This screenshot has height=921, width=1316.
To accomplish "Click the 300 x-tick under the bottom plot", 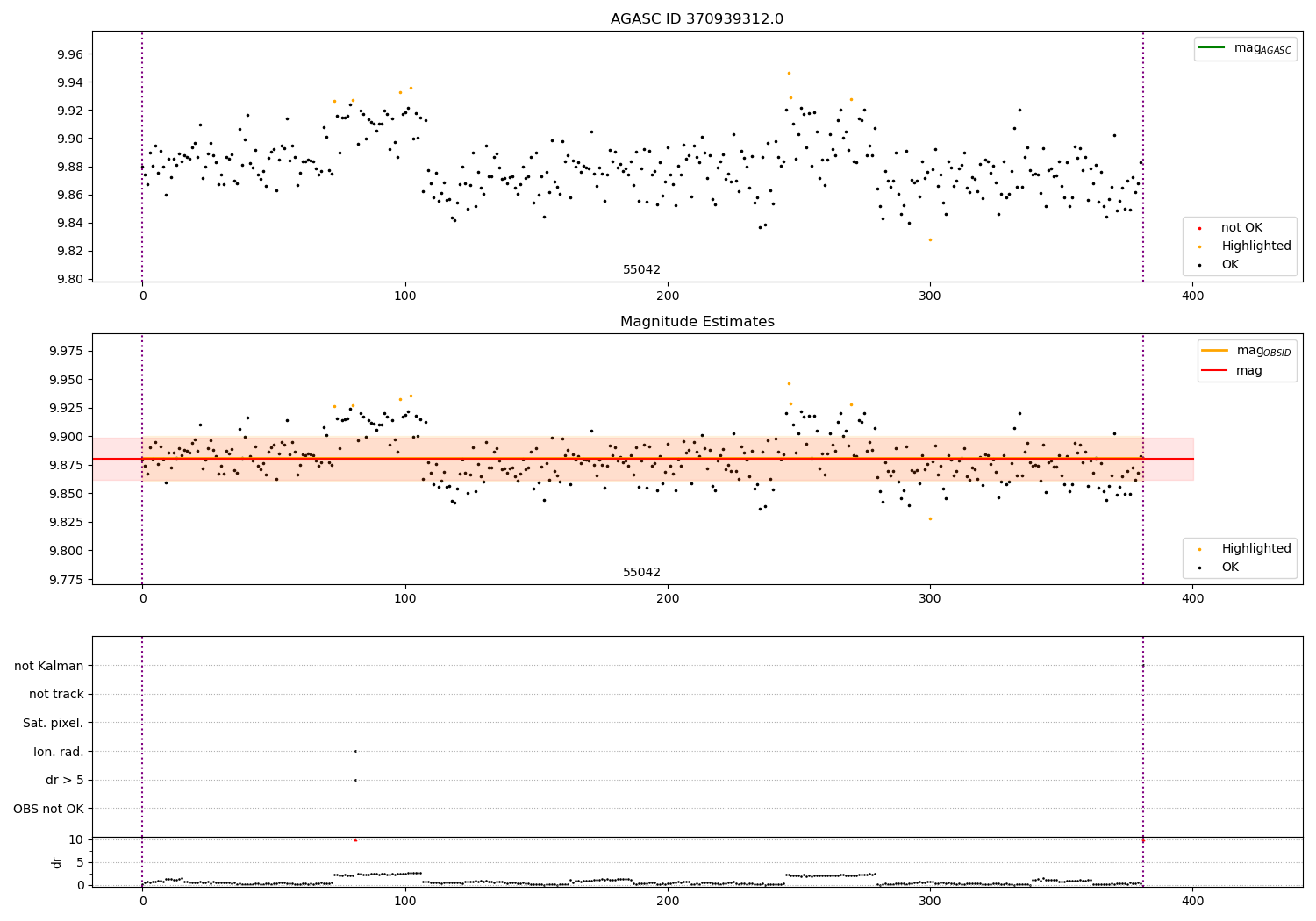I will (930, 902).
